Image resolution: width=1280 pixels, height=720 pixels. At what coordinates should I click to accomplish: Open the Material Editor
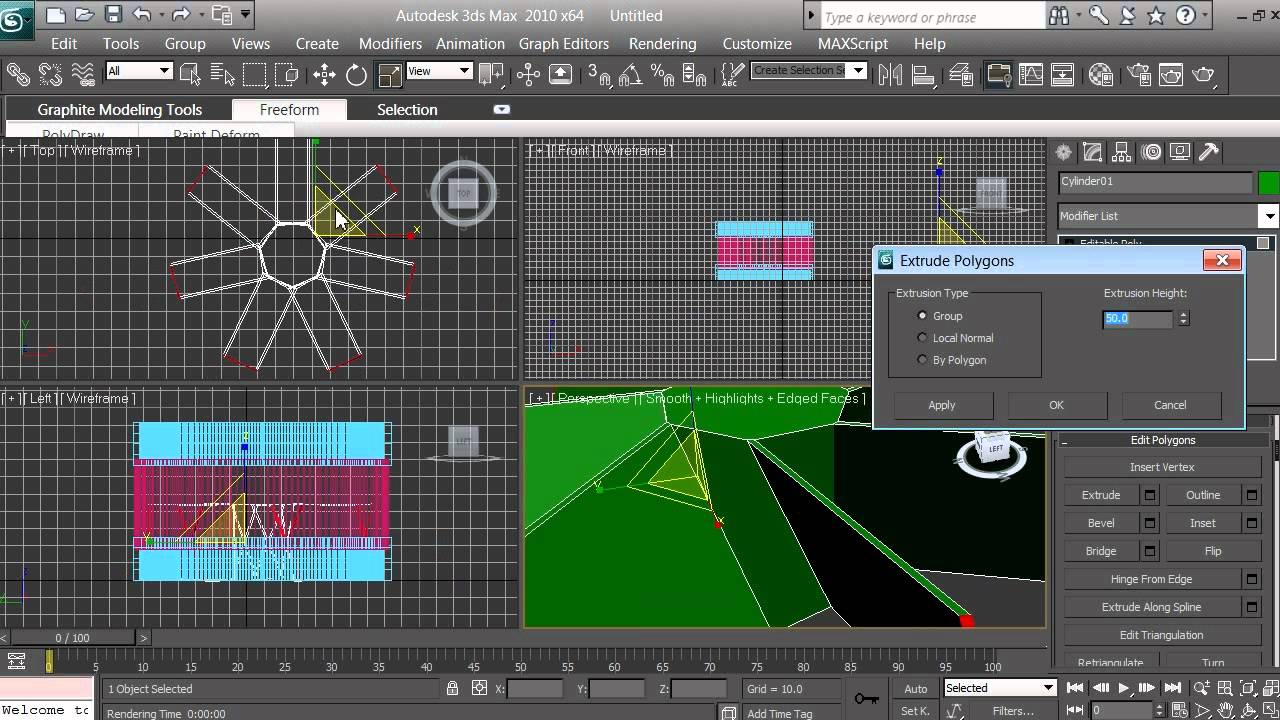coord(1101,74)
